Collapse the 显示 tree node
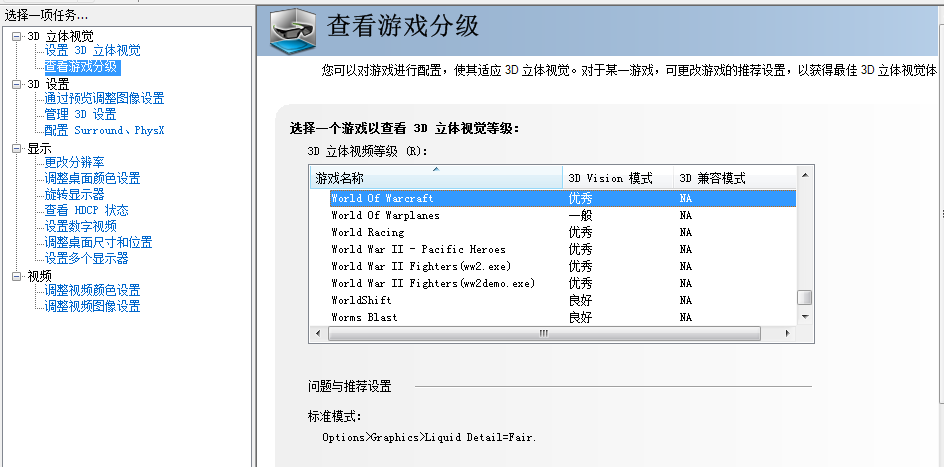This screenshot has width=944, height=467. 17,149
